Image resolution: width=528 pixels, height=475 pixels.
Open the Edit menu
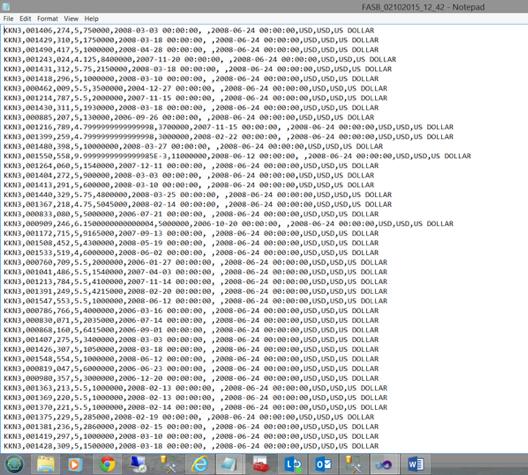click(25, 19)
